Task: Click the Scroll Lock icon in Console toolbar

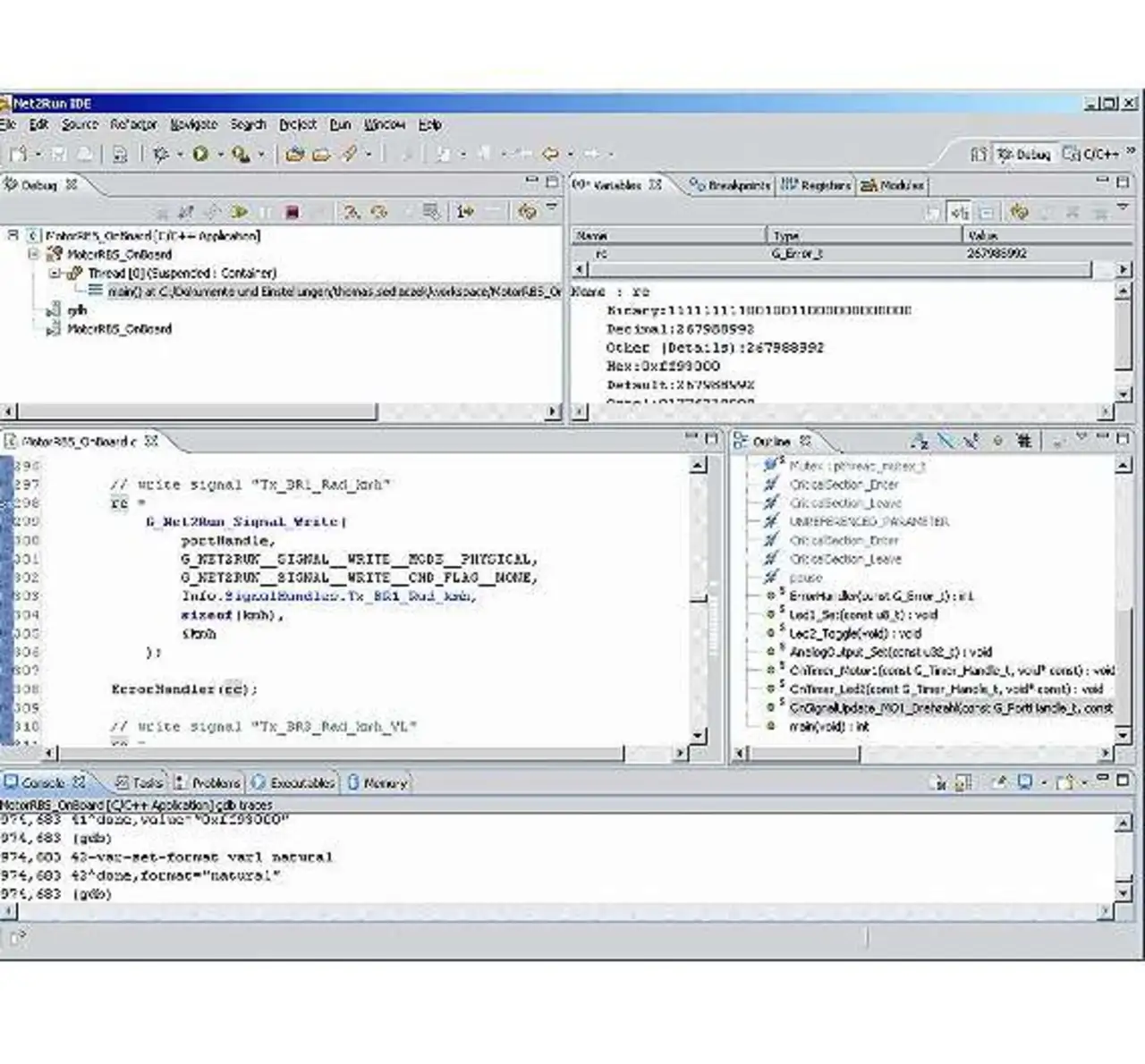Action: tap(963, 783)
